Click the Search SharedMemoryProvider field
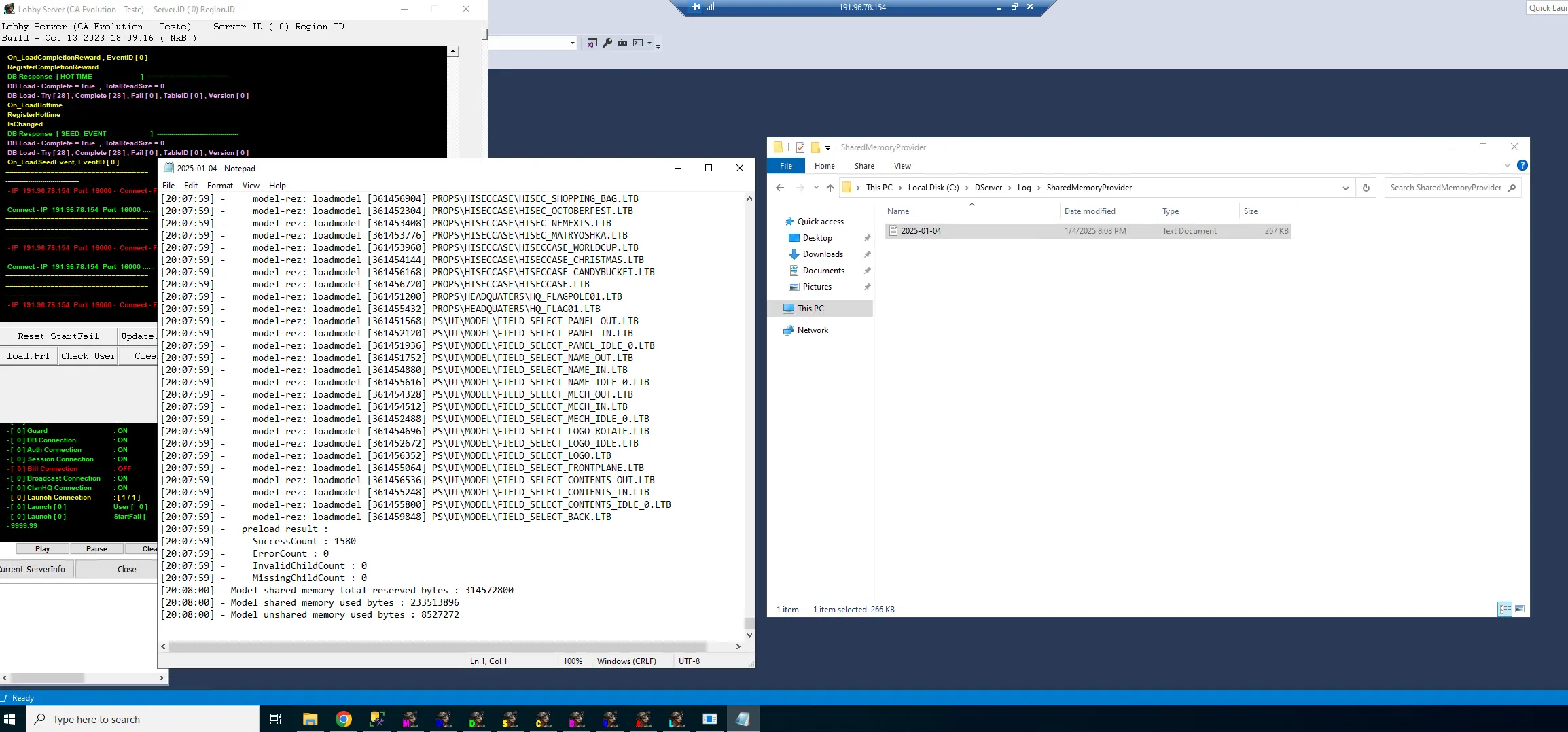Viewport: 1568px width, 732px height. 1453,188
